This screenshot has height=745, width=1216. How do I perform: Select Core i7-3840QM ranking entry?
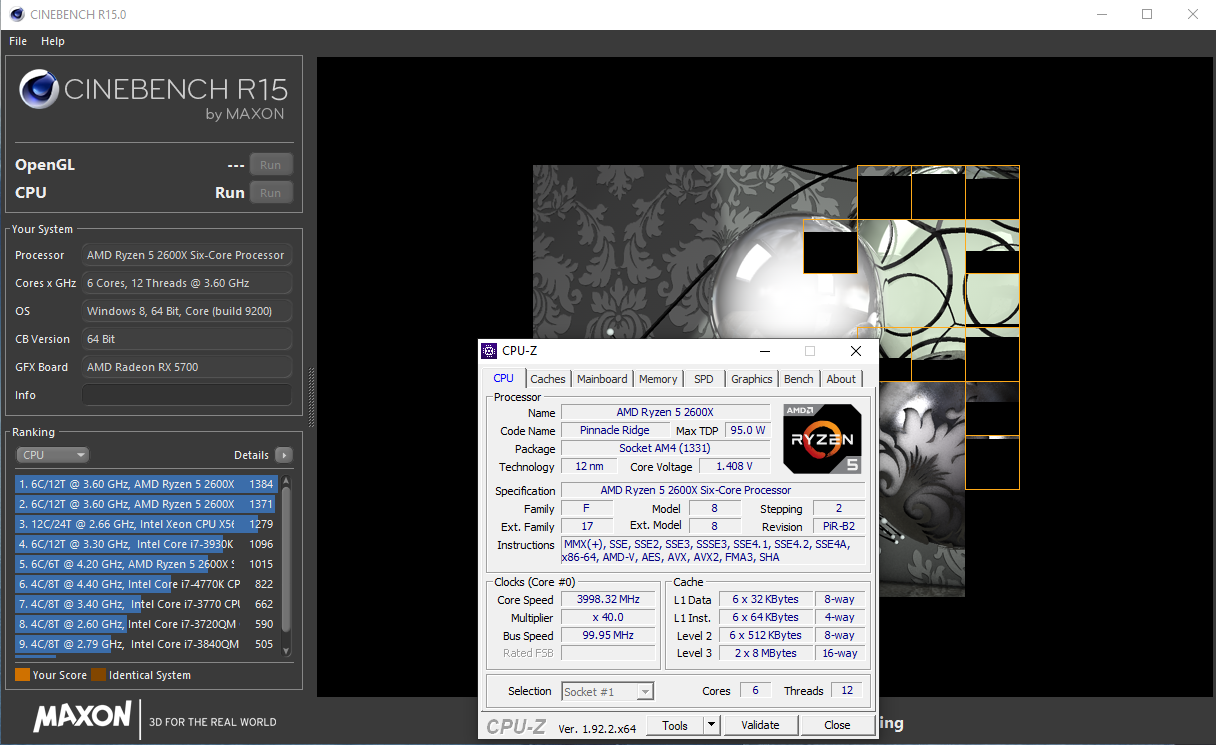point(145,644)
